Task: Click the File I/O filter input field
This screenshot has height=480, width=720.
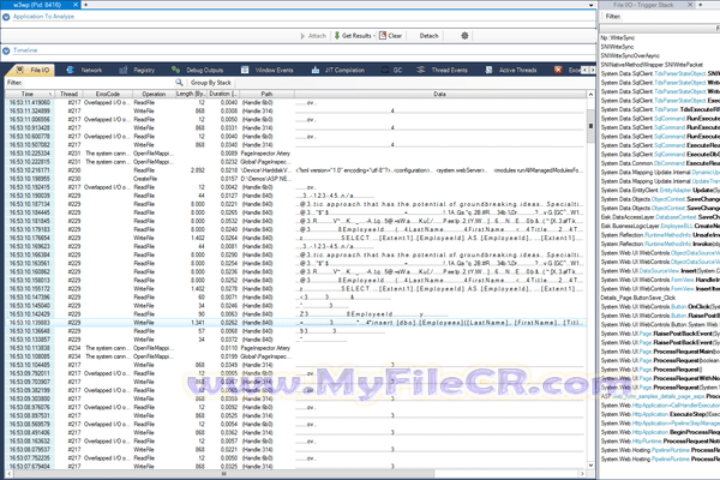Action: (99, 83)
